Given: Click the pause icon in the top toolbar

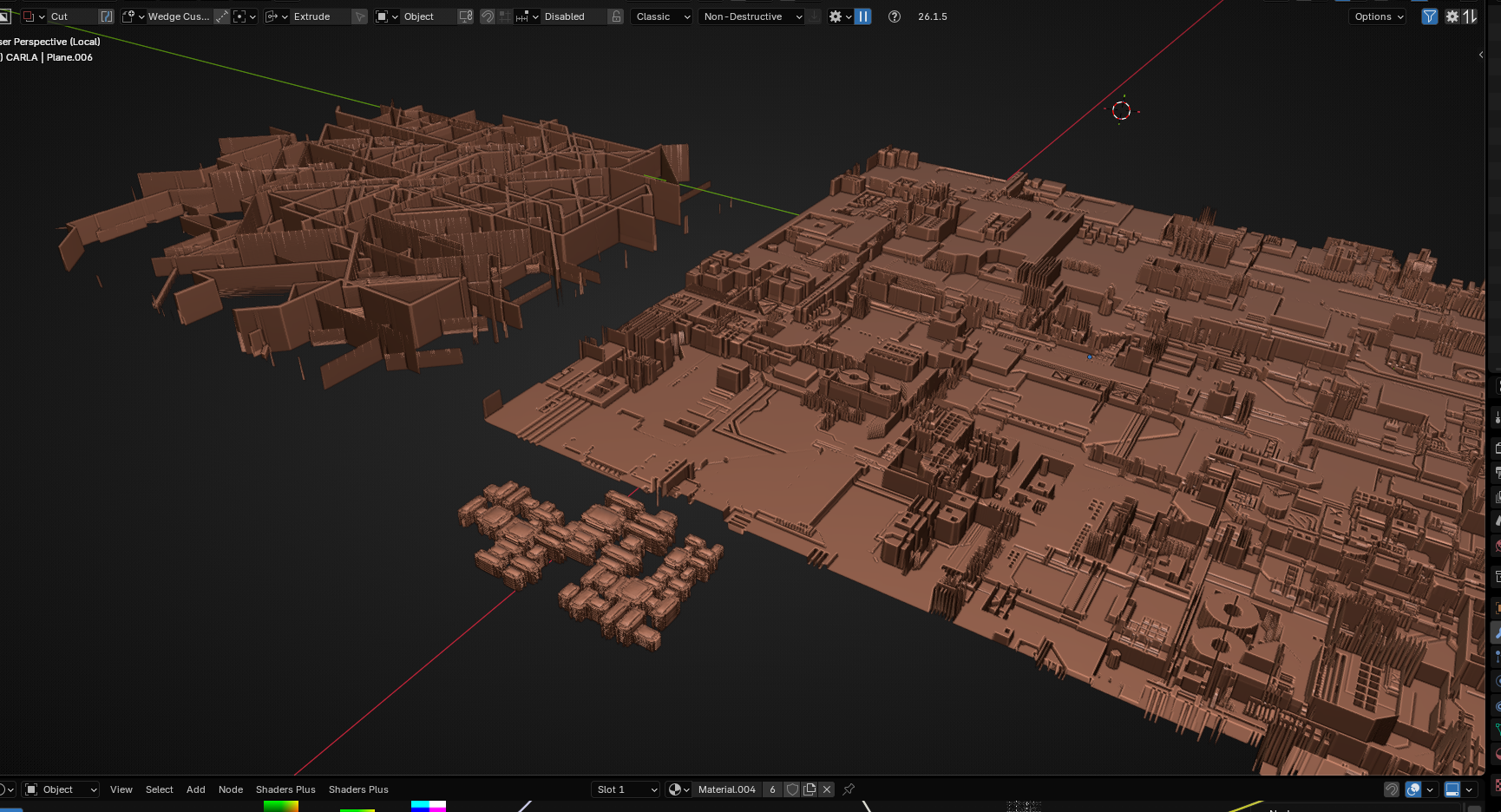Looking at the screenshot, I should tap(863, 16).
